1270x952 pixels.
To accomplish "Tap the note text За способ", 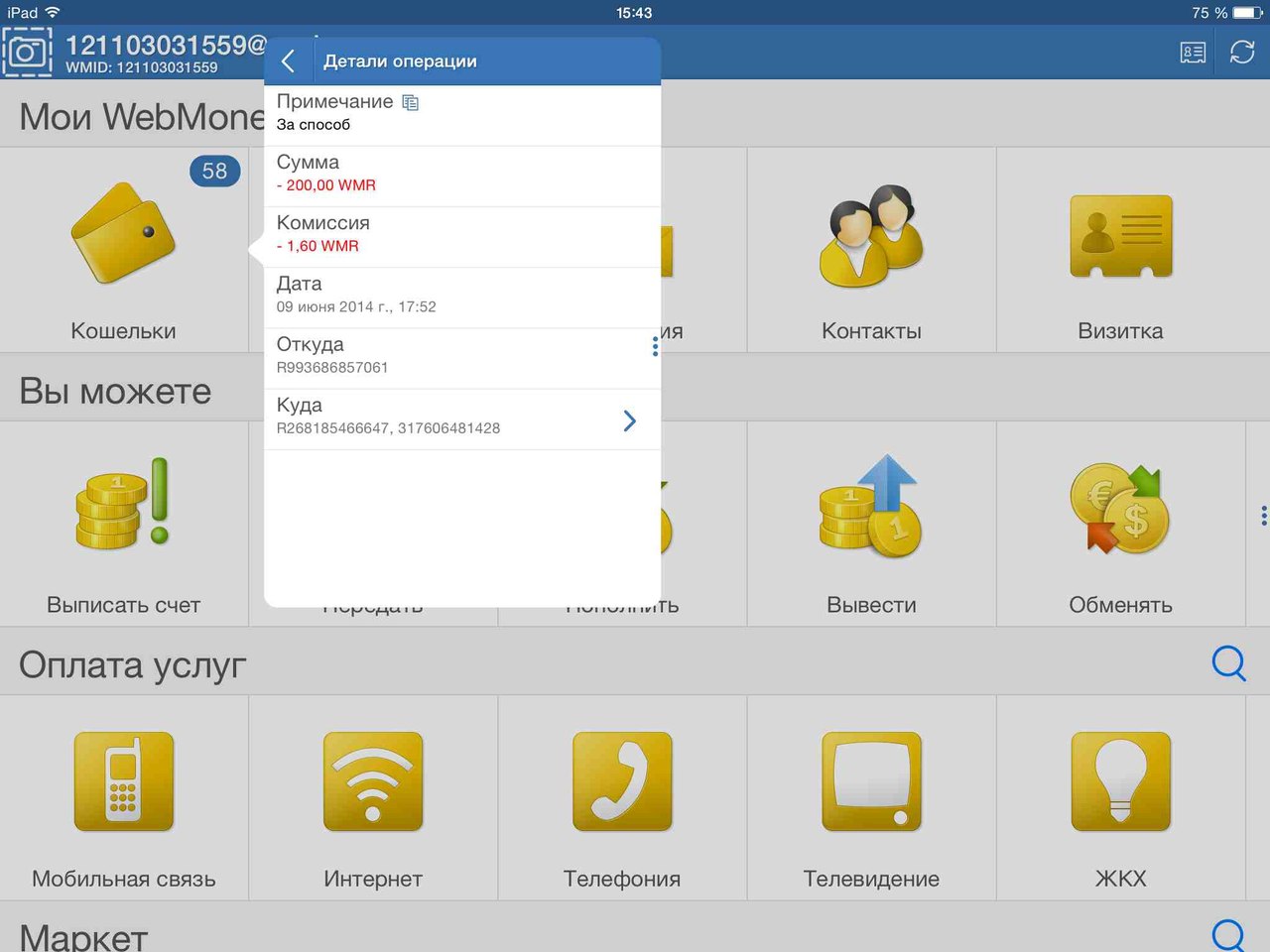I will (314, 125).
